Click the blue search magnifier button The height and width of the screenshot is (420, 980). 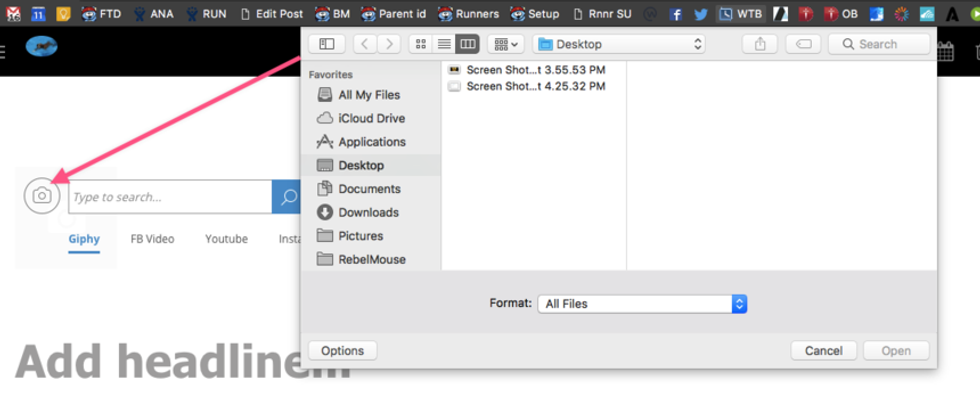pos(288,197)
